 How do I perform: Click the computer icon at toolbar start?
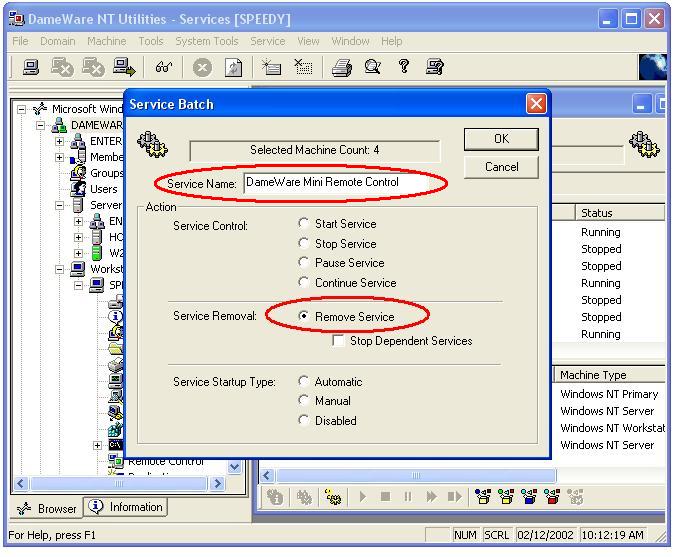click(30, 67)
